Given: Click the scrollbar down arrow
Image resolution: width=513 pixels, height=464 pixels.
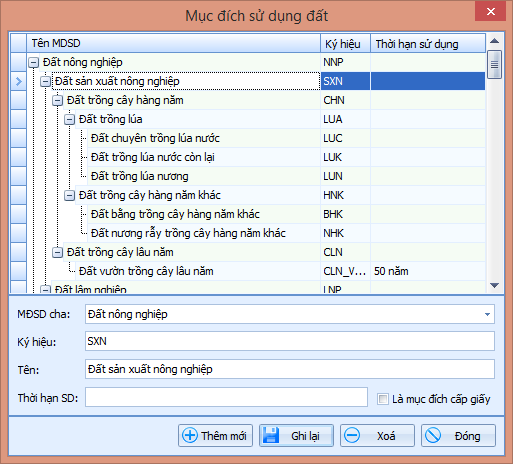Looking at the screenshot, I should (494, 285).
